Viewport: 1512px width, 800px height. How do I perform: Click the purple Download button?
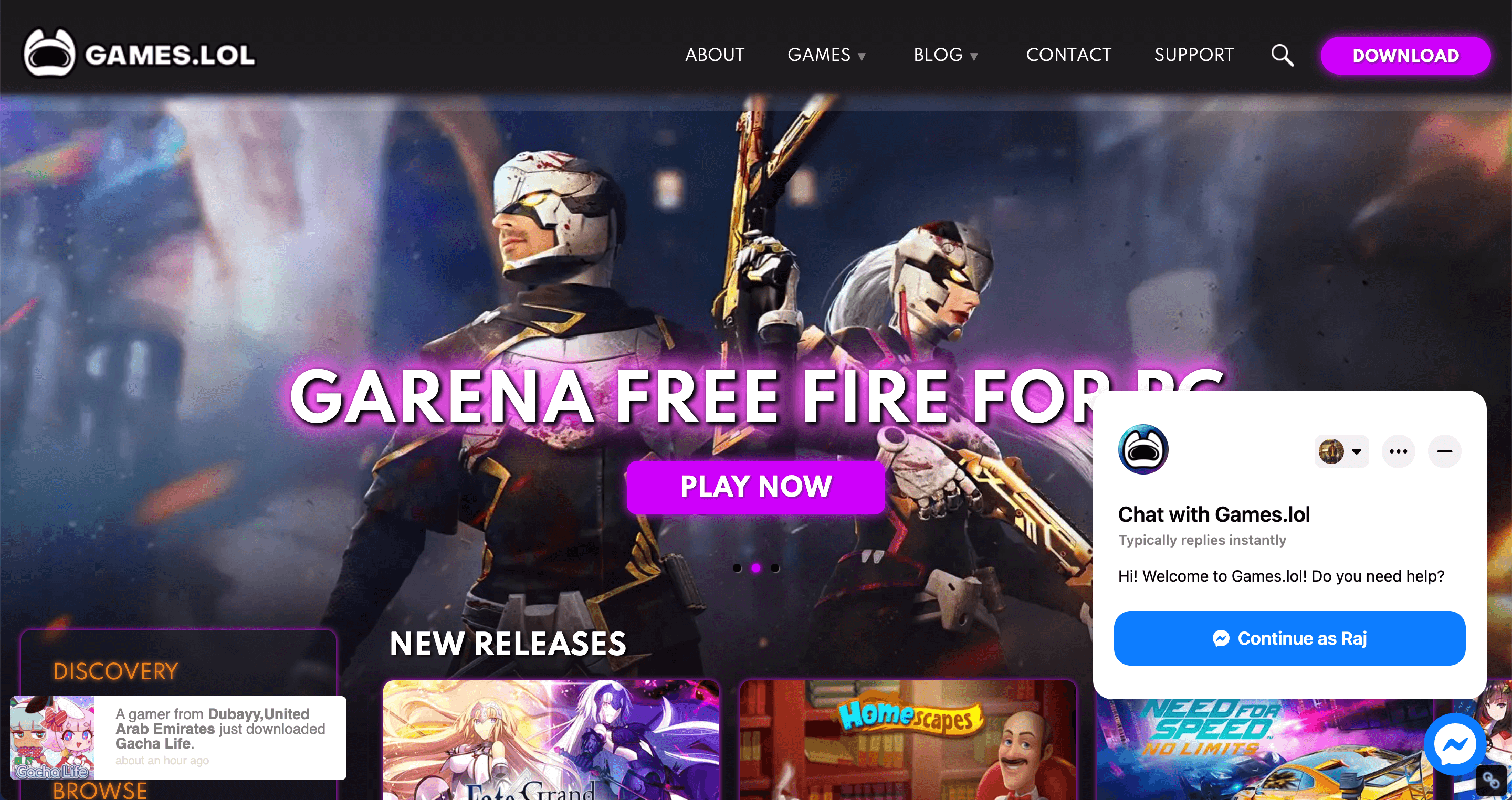tap(1405, 55)
